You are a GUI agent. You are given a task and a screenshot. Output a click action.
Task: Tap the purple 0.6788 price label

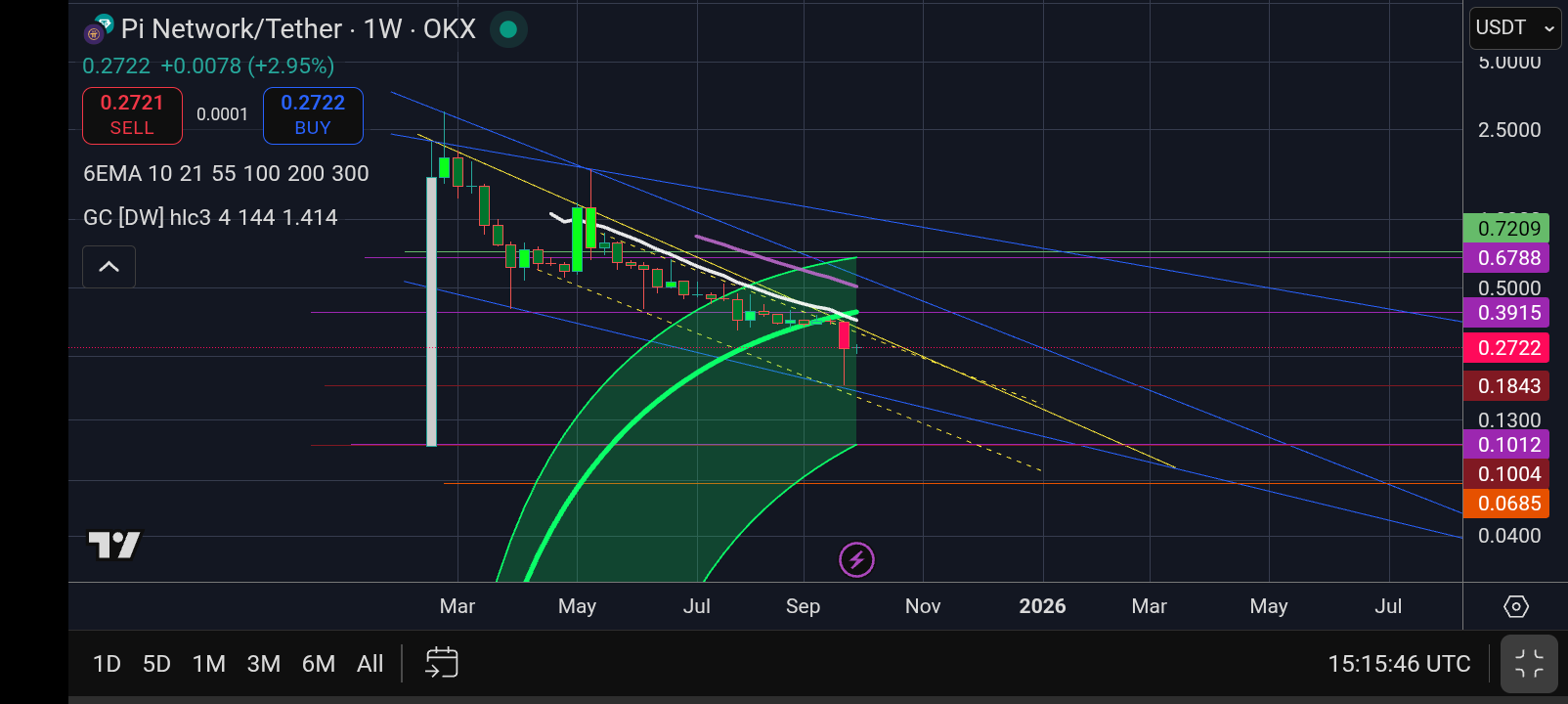coord(1506,258)
